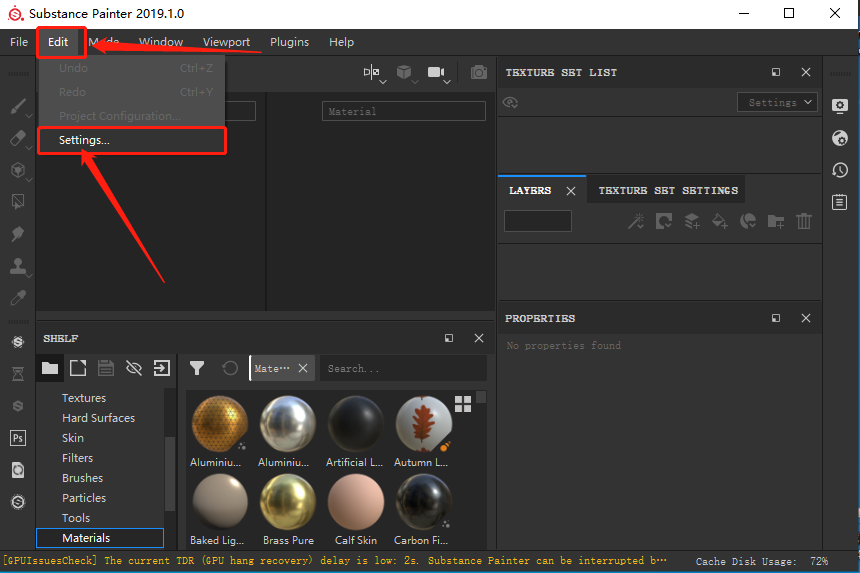Click the Shelf import resources icon
The width and height of the screenshot is (860, 573).
tap(162, 368)
